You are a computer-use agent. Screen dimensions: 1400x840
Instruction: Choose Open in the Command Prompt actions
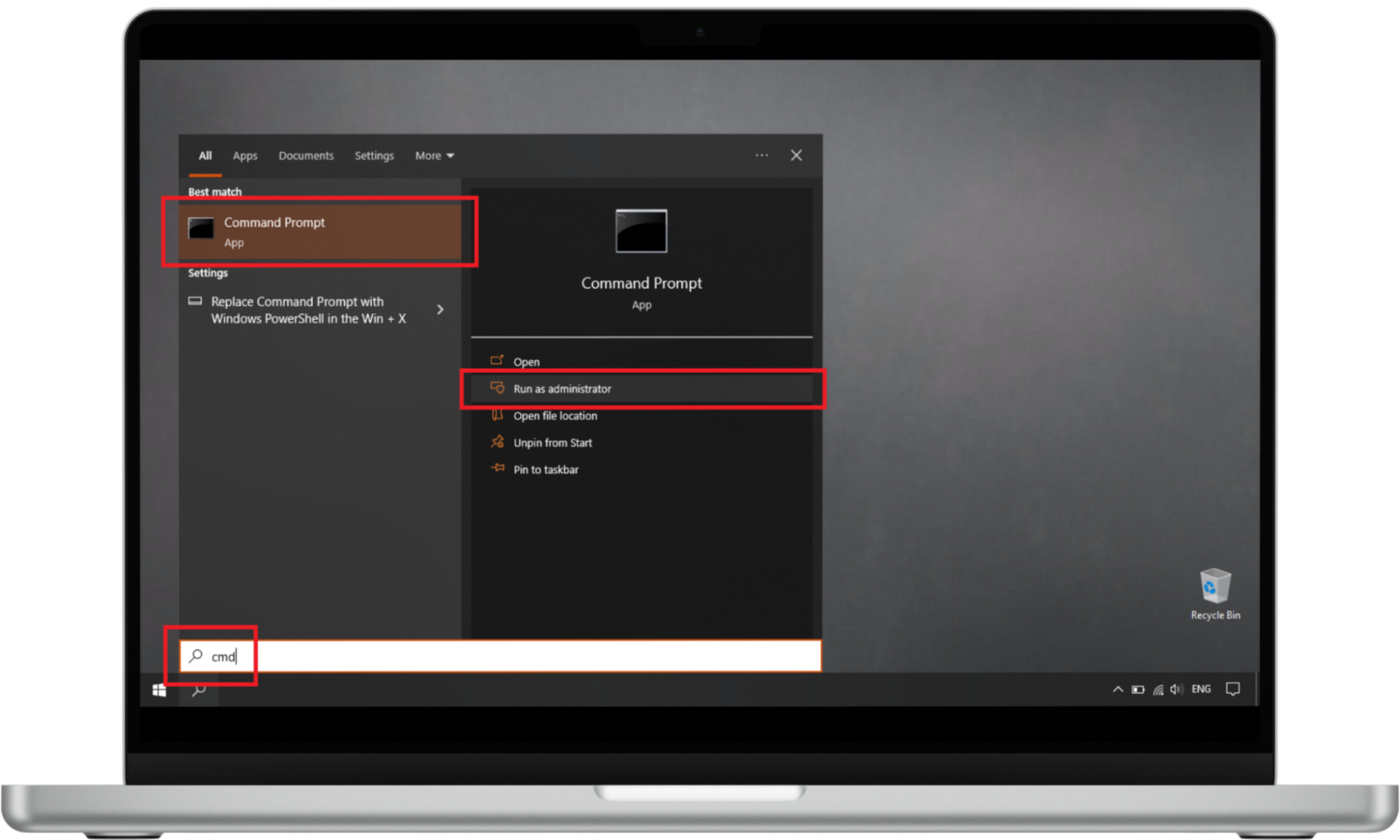(x=641, y=362)
